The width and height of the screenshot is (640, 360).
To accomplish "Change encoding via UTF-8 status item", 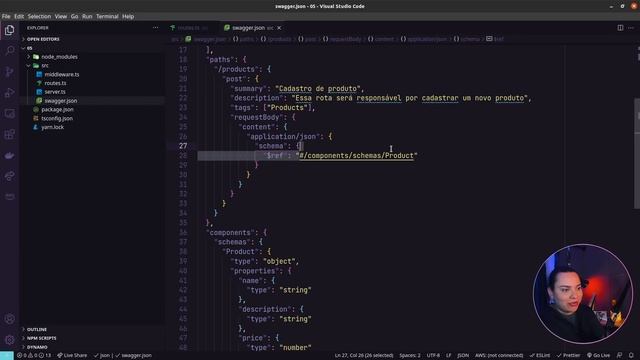I will 433,356.
